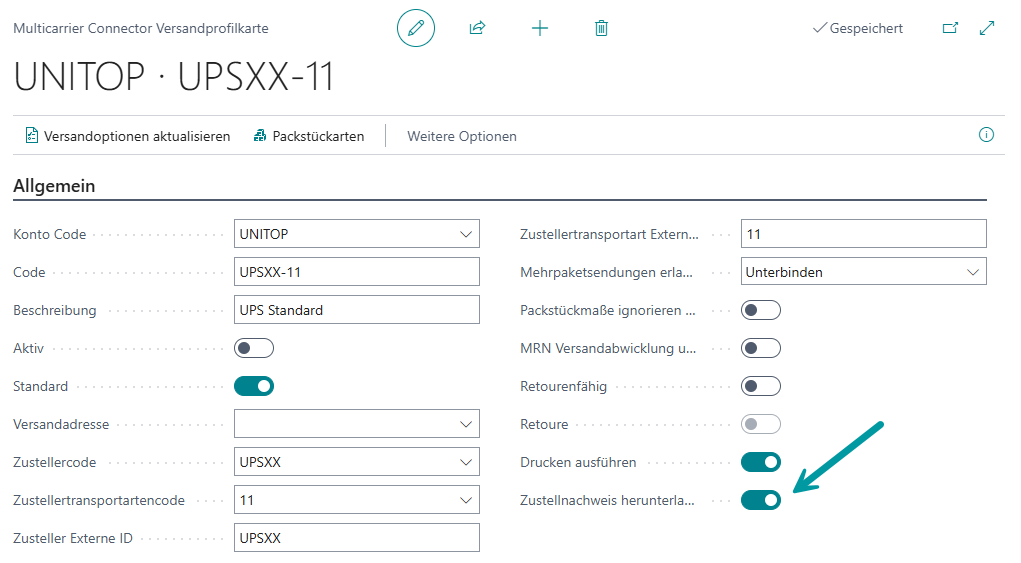Disable the Standard toggle

[254, 386]
